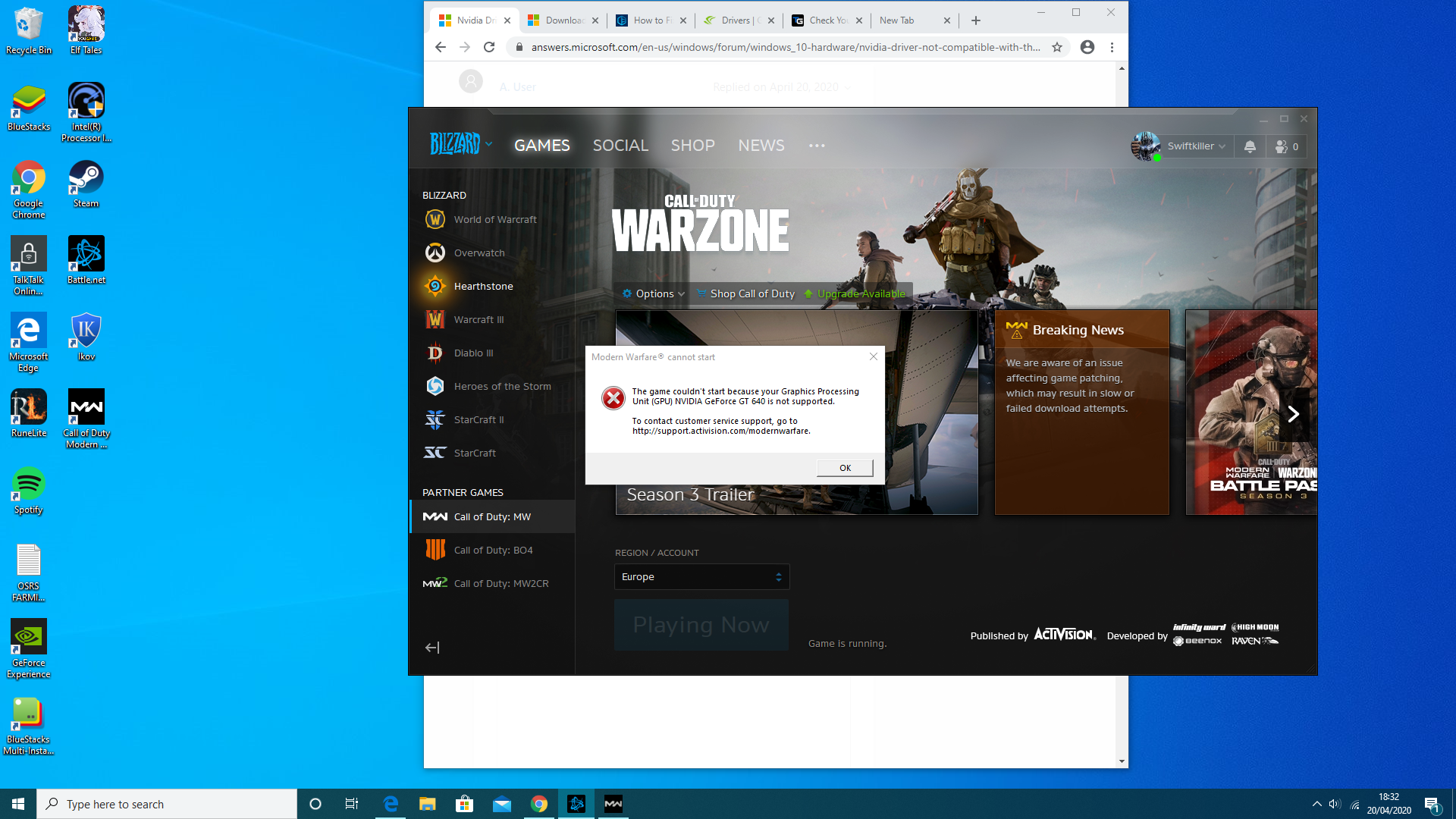This screenshot has height=819, width=1456.
Task: Open File Explorer from the taskbar
Action: [x=428, y=804]
